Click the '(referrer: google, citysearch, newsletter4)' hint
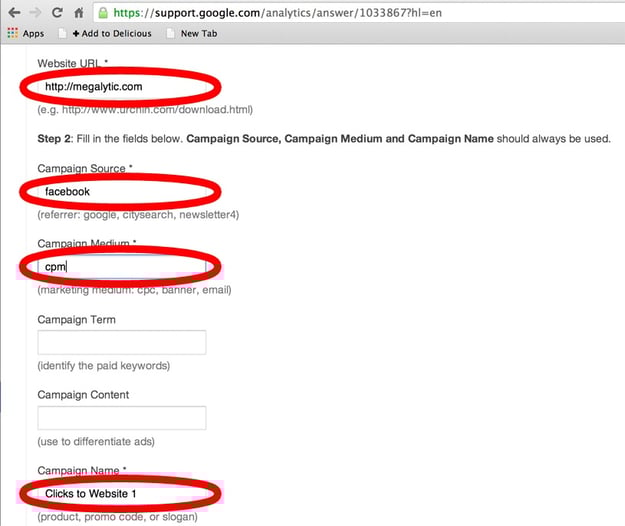This screenshot has height=526, width=625. [138, 214]
